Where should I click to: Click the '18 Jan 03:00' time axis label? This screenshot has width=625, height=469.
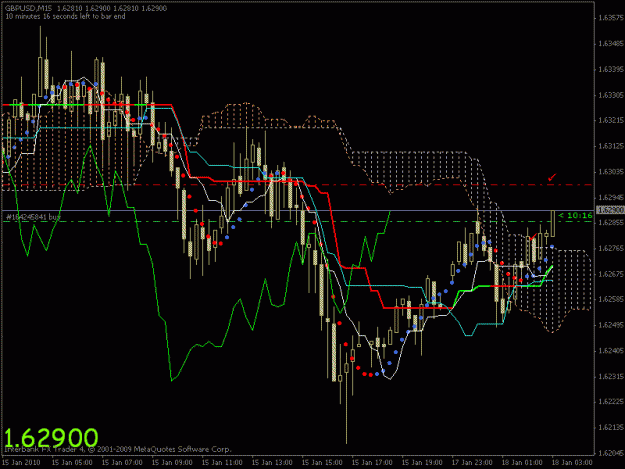point(572,462)
